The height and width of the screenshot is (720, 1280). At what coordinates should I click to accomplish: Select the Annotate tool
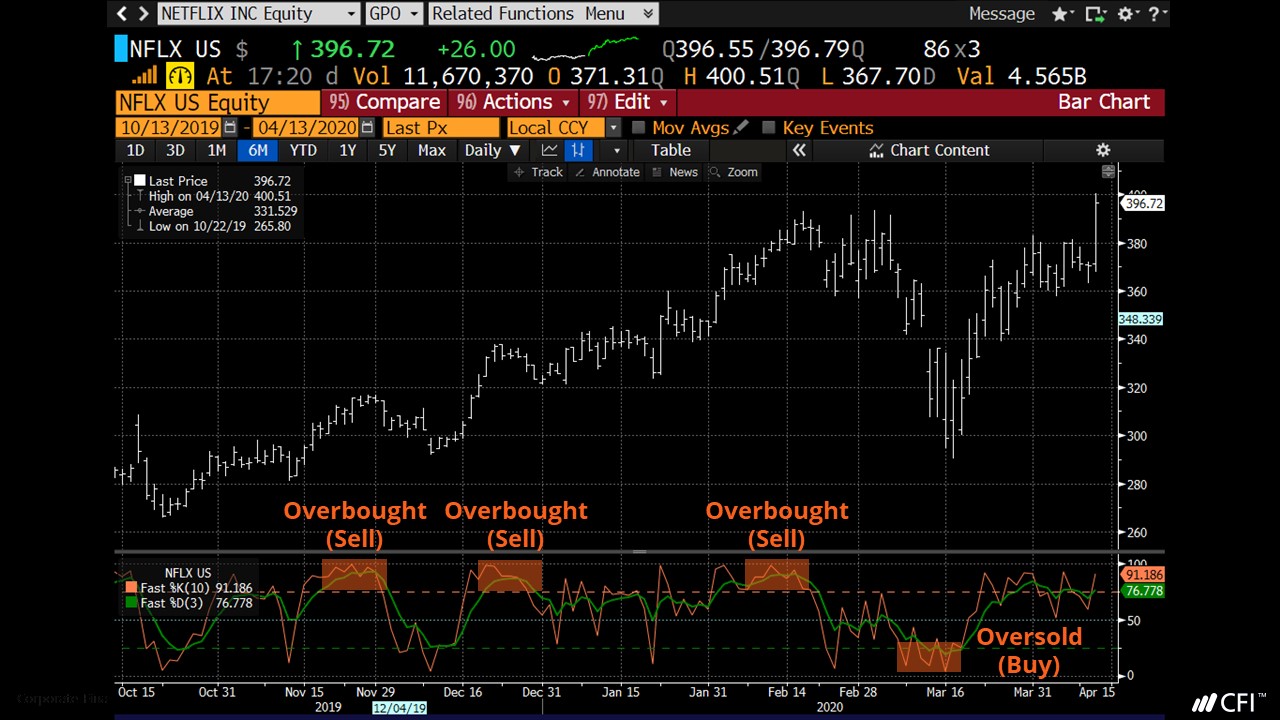[x=606, y=172]
